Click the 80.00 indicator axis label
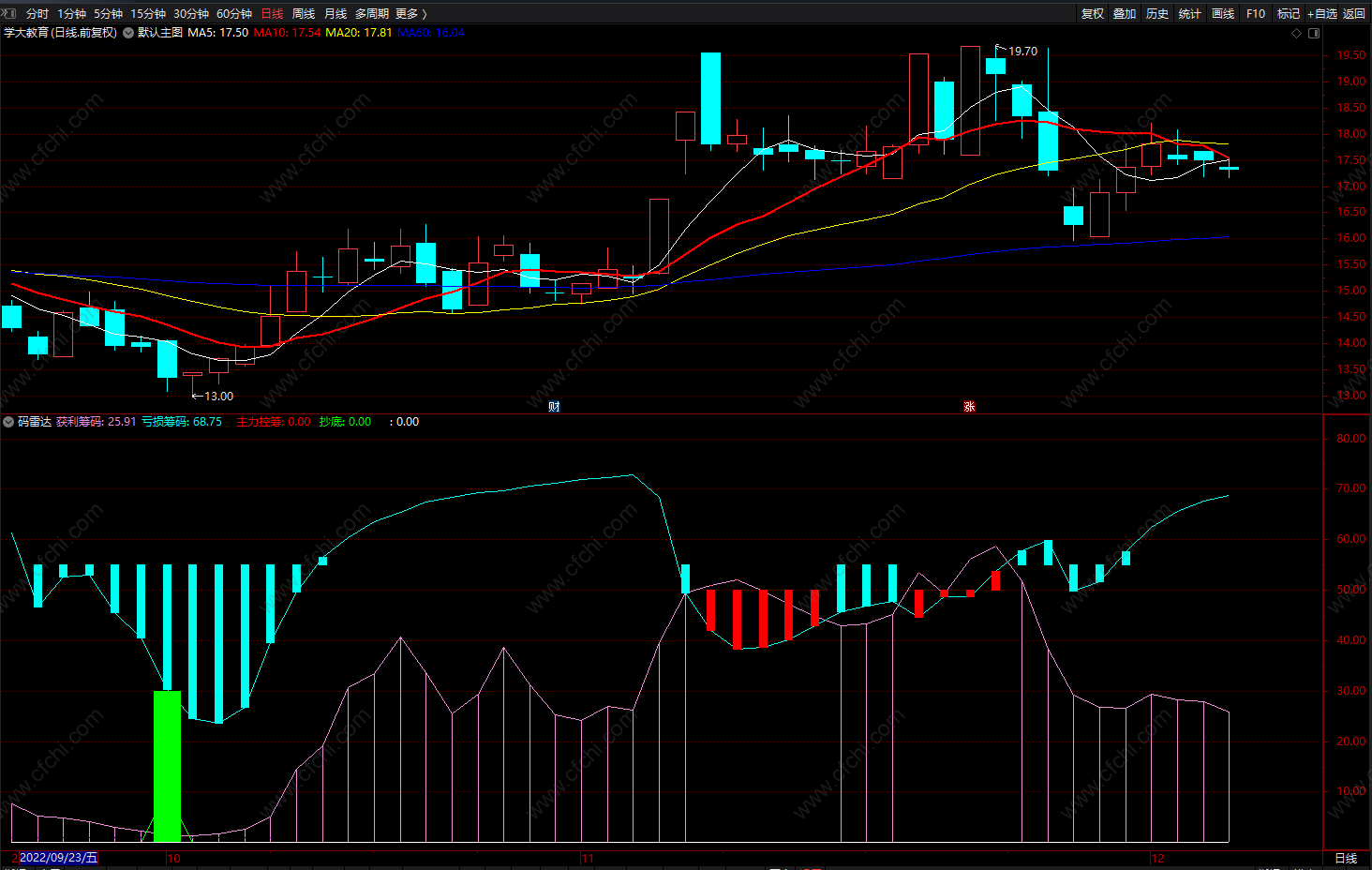 pos(1351,439)
